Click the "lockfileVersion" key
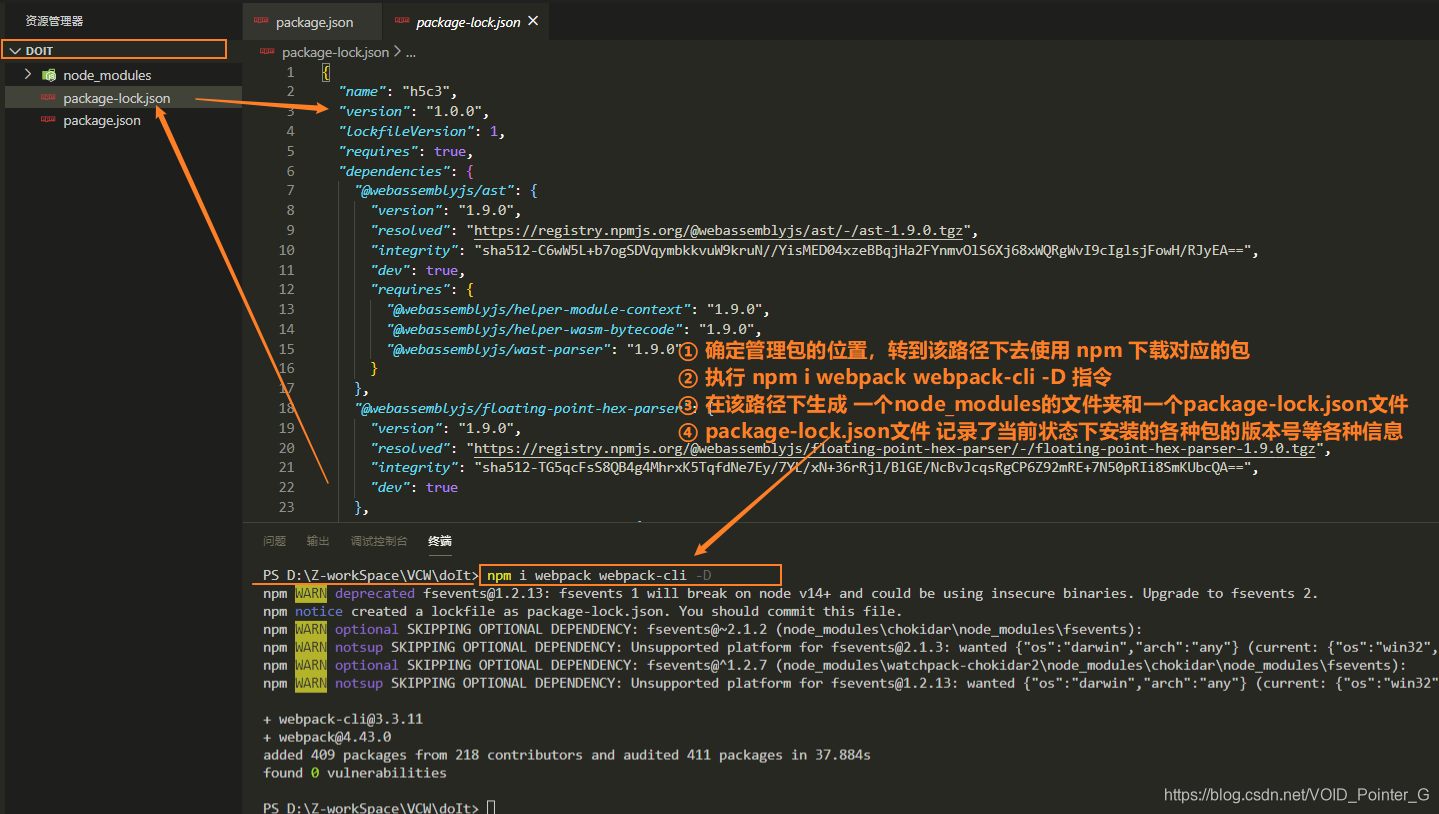The image size is (1439, 814). point(406,131)
